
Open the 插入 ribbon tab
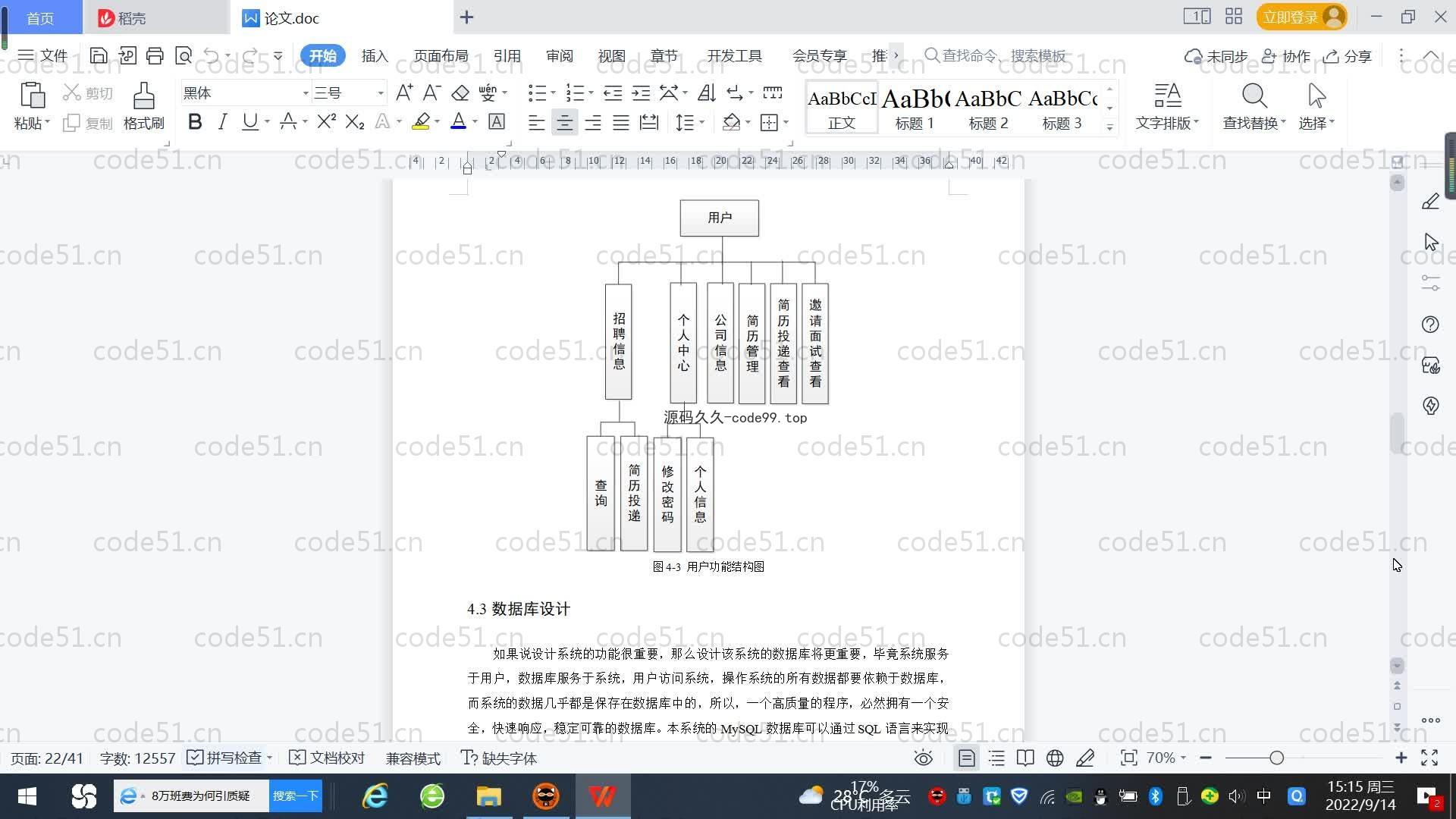pyautogui.click(x=375, y=56)
